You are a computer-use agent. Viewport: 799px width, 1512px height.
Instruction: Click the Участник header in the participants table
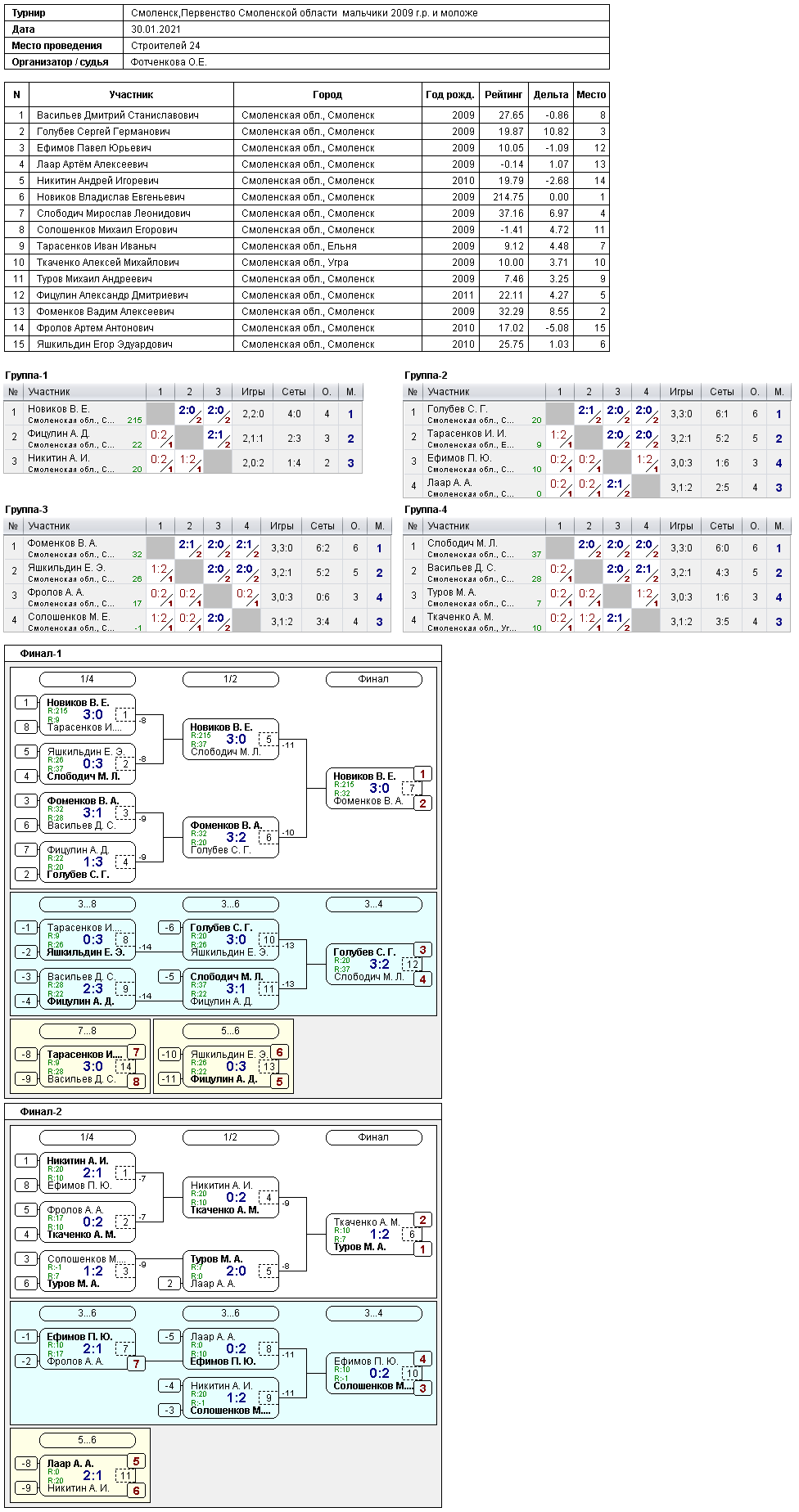pyautogui.click(x=131, y=95)
